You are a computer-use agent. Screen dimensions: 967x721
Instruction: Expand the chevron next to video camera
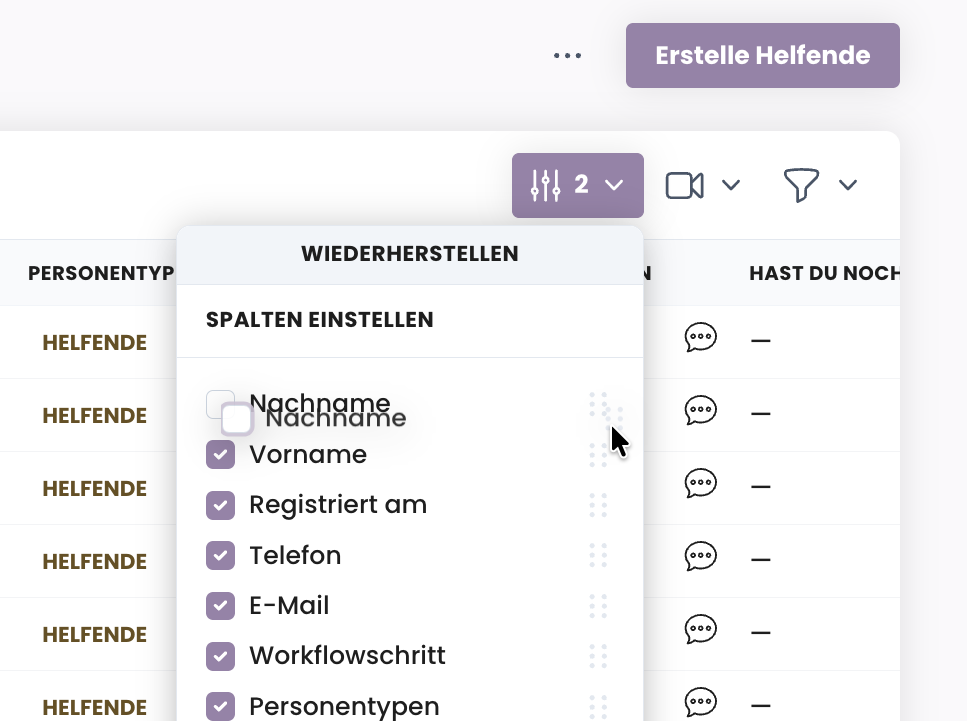(731, 185)
